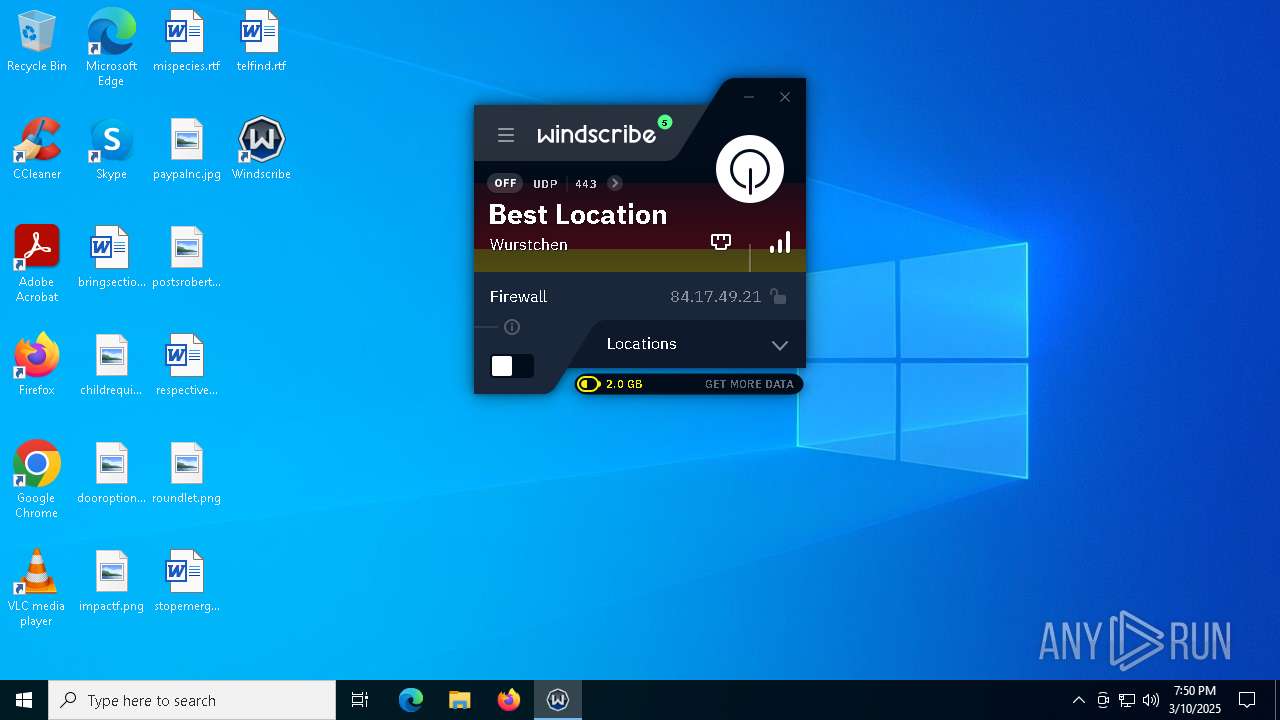Click the taskbar search box
The width and height of the screenshot is (1280, 720).
point(192,700)
